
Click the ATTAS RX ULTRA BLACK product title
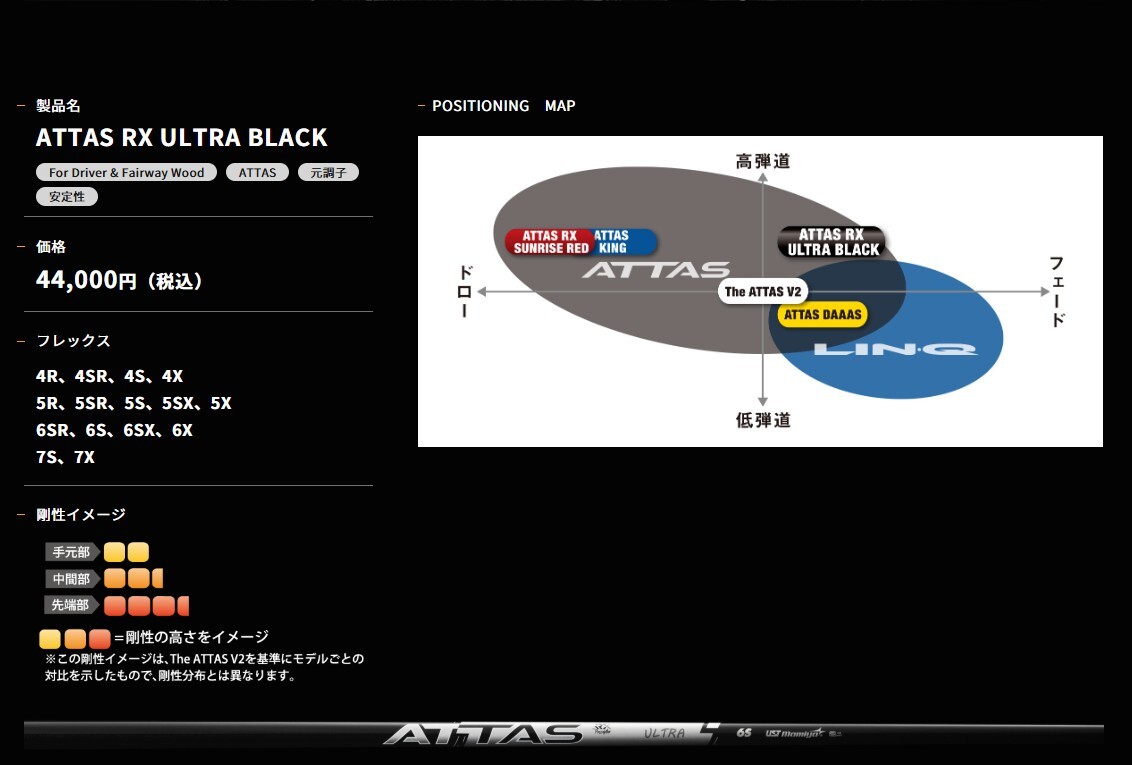click(181, 137)
